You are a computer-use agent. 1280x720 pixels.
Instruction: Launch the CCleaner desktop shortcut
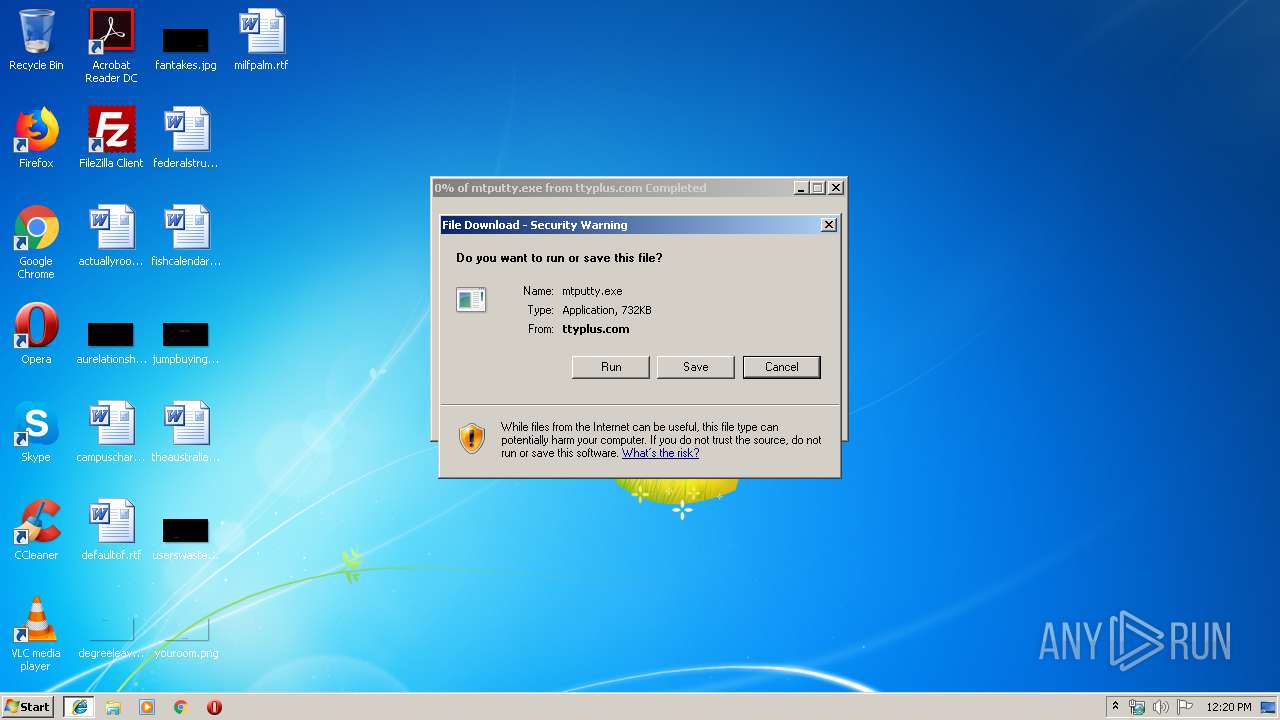[36, 530]
